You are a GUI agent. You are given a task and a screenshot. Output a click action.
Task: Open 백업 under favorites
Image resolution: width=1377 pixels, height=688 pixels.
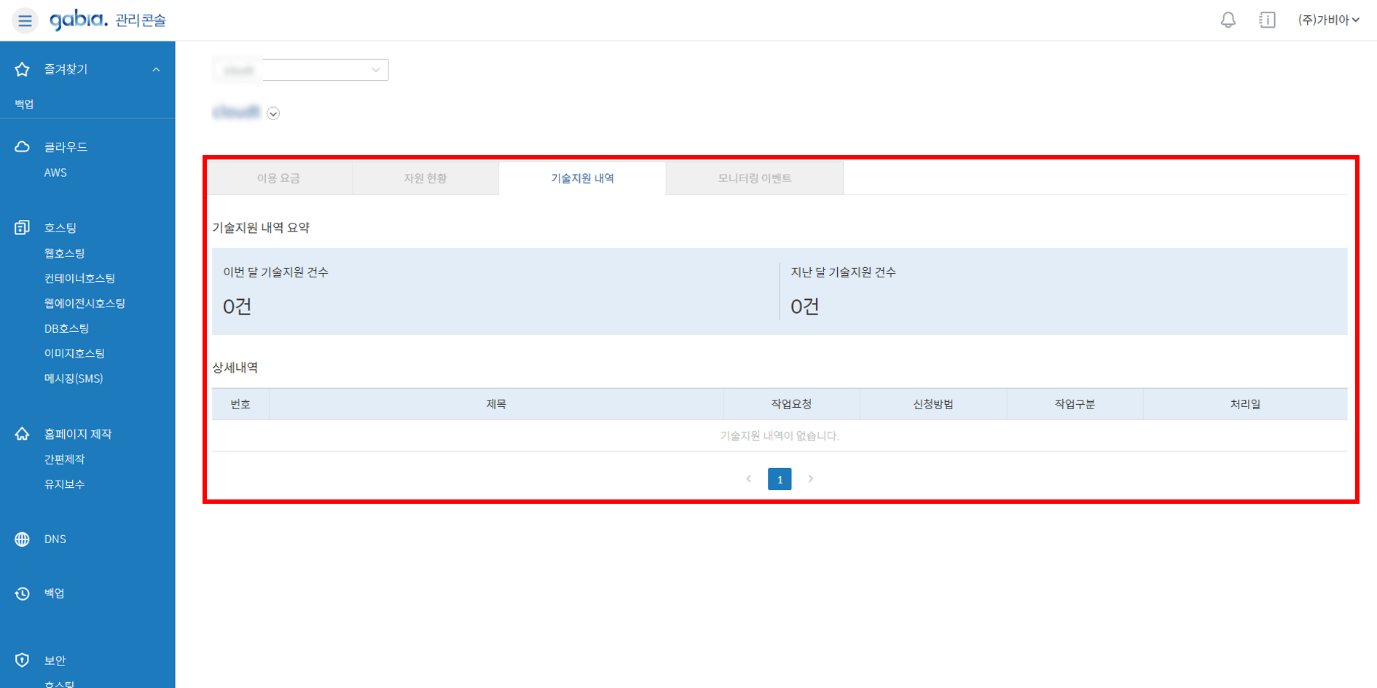click(x=24, y=104)
